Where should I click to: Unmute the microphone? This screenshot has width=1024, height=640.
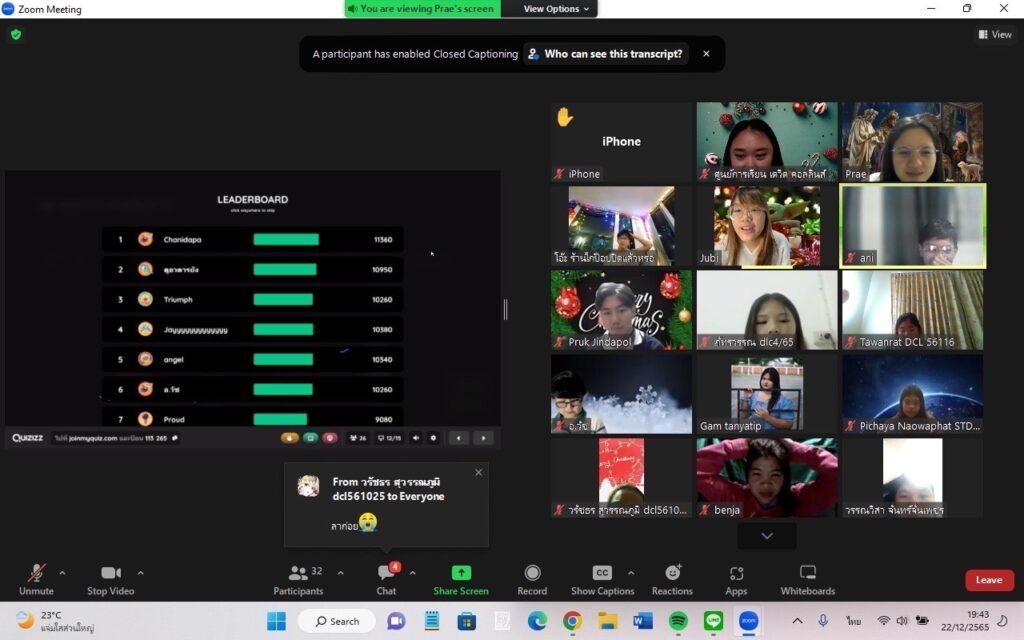[36, 578]
